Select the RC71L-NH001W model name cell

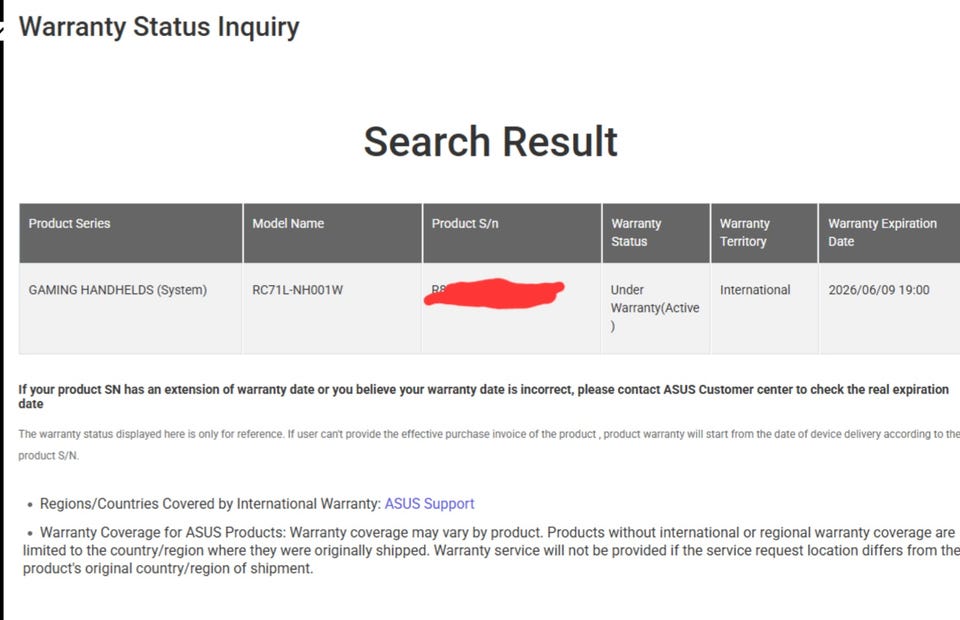(297, 291)
